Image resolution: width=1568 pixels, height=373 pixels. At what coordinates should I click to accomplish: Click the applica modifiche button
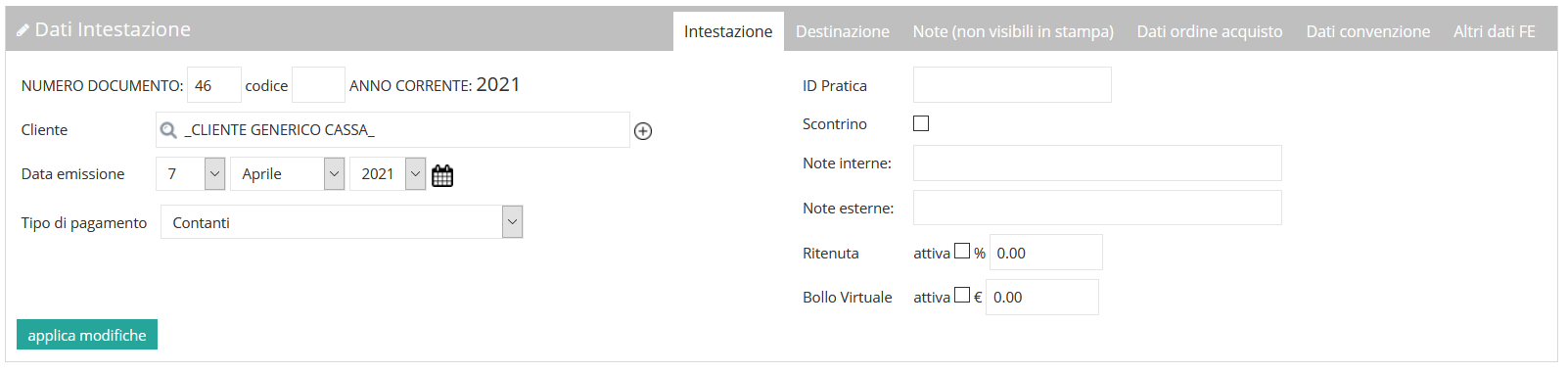coord(87,335)
